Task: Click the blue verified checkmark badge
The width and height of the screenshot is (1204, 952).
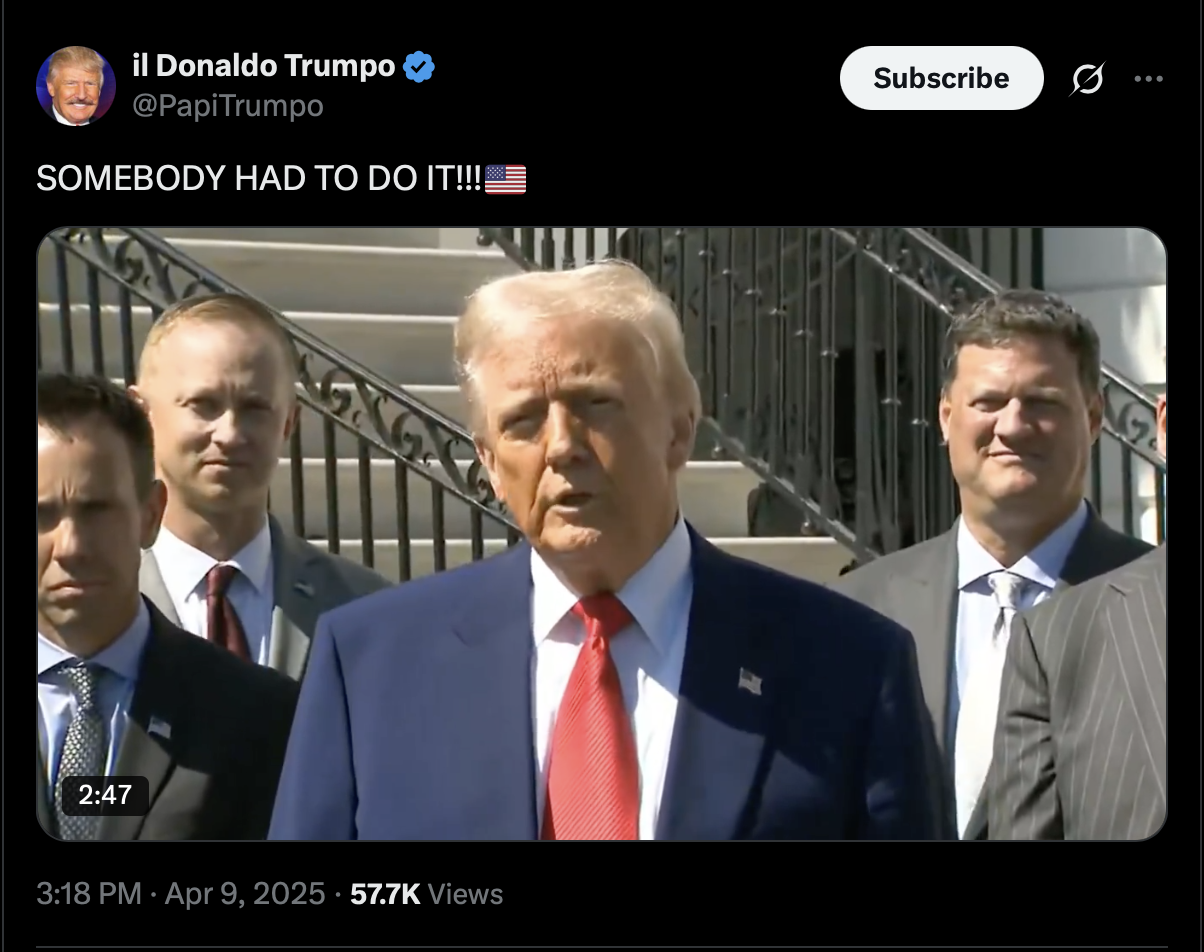Action: pos(419,67)
